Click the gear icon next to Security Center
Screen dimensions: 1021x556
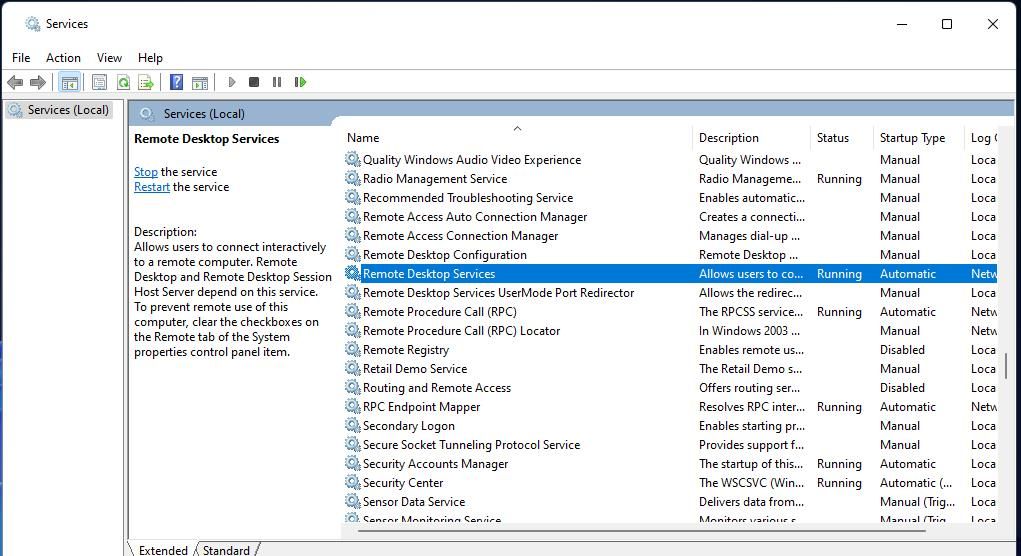pos(352,482)
